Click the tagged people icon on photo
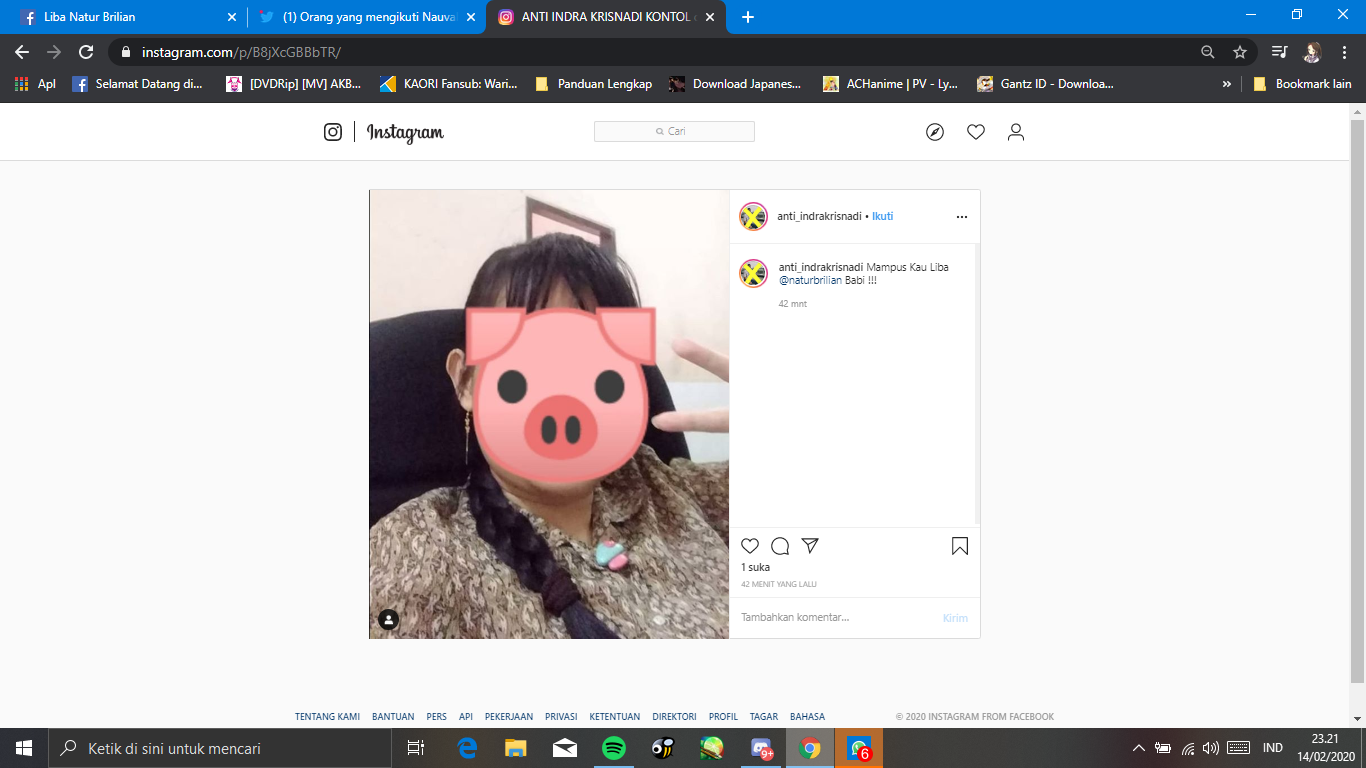Viewport: 1366px width, 768px height. pos(389,620)
